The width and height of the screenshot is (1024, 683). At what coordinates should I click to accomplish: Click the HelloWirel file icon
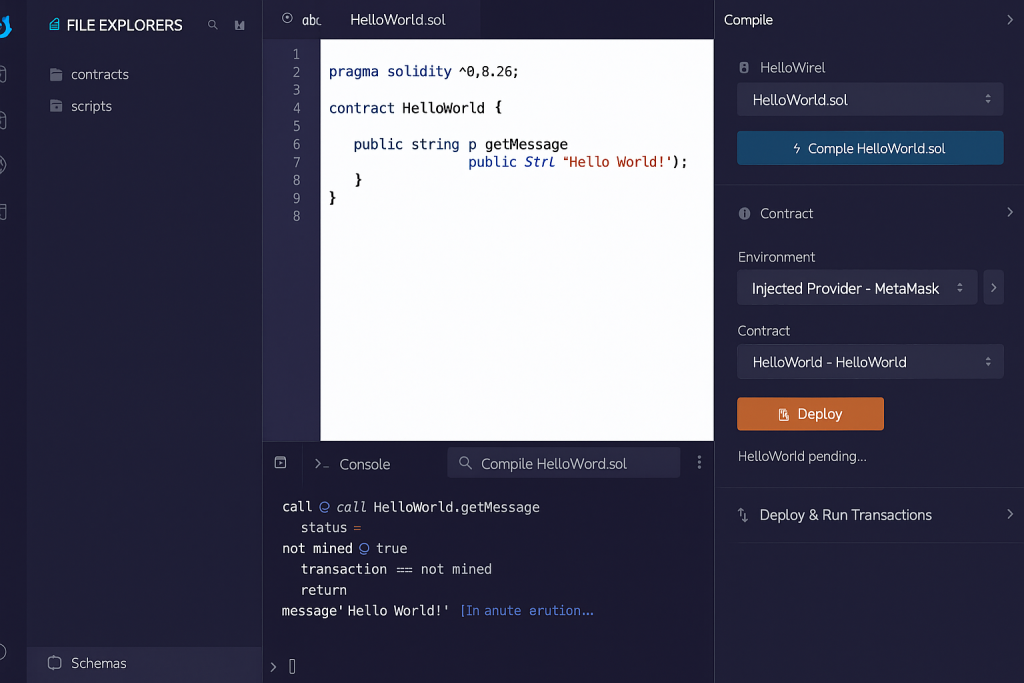(744, 67)
